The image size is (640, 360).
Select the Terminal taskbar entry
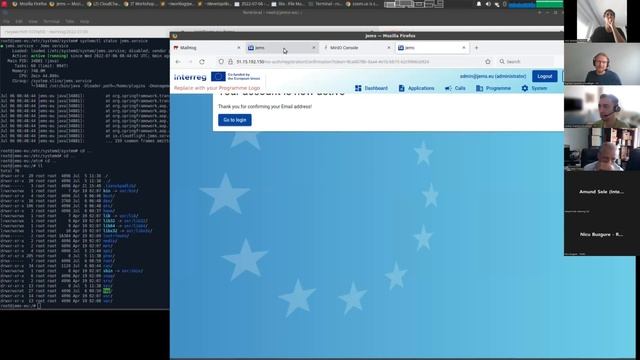click(326, 4)
